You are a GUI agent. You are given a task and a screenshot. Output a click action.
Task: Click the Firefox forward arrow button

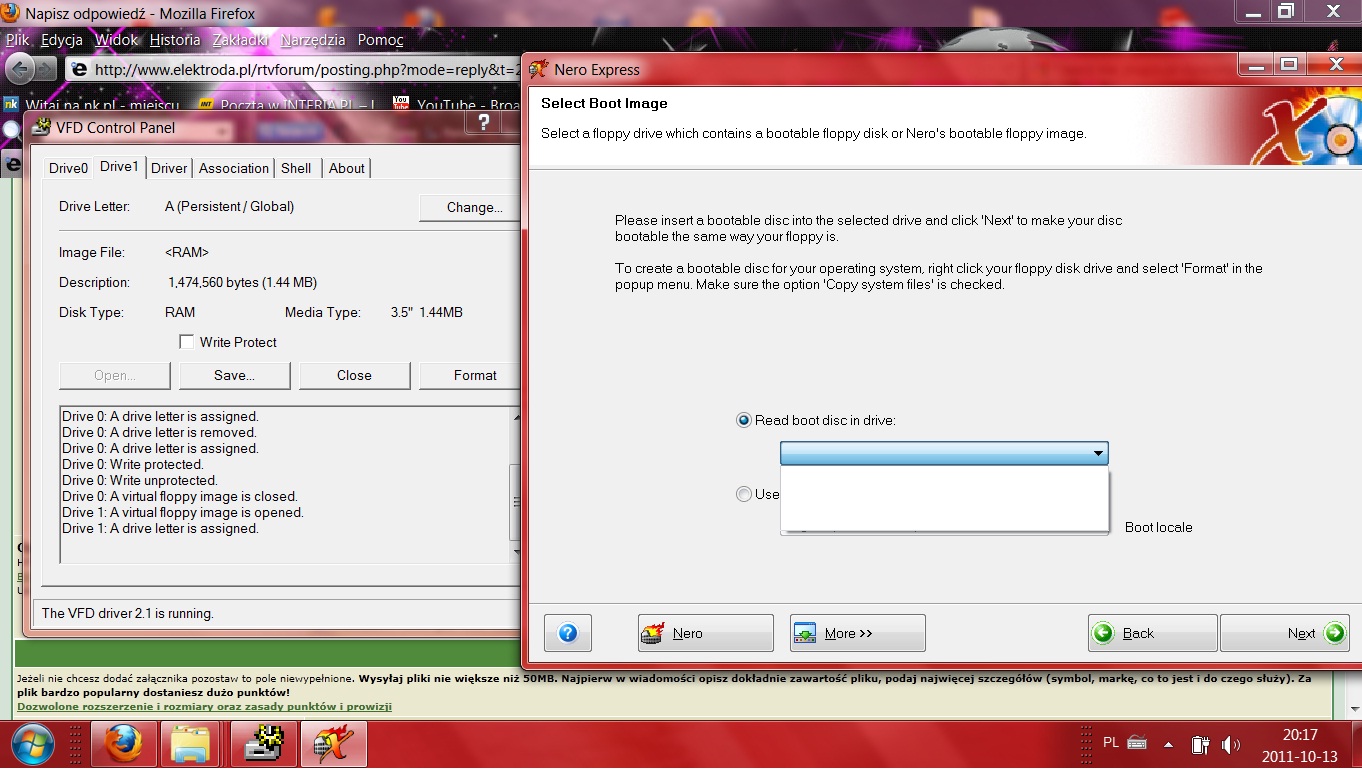coord(46,69)
